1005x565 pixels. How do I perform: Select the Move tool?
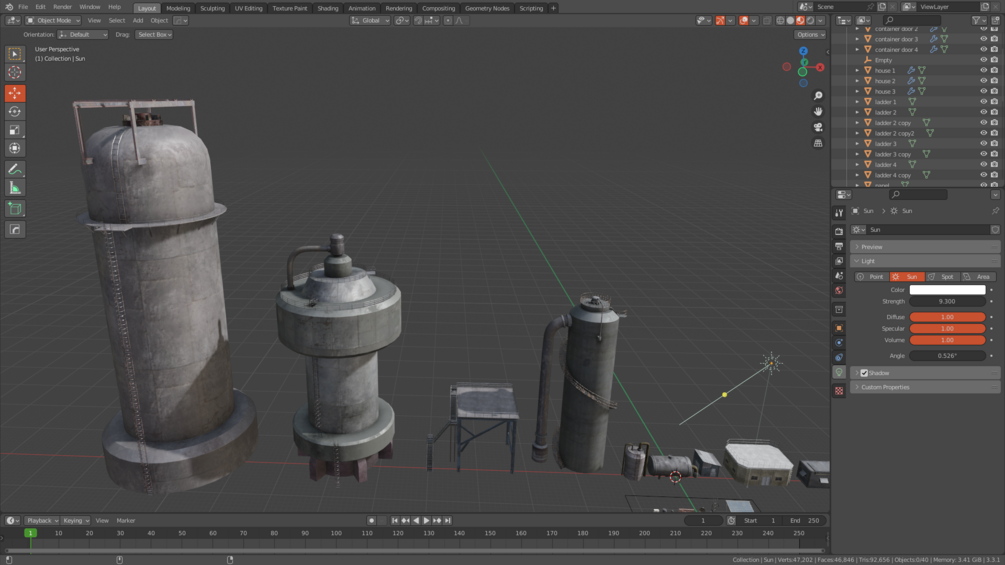pos(15,93)
